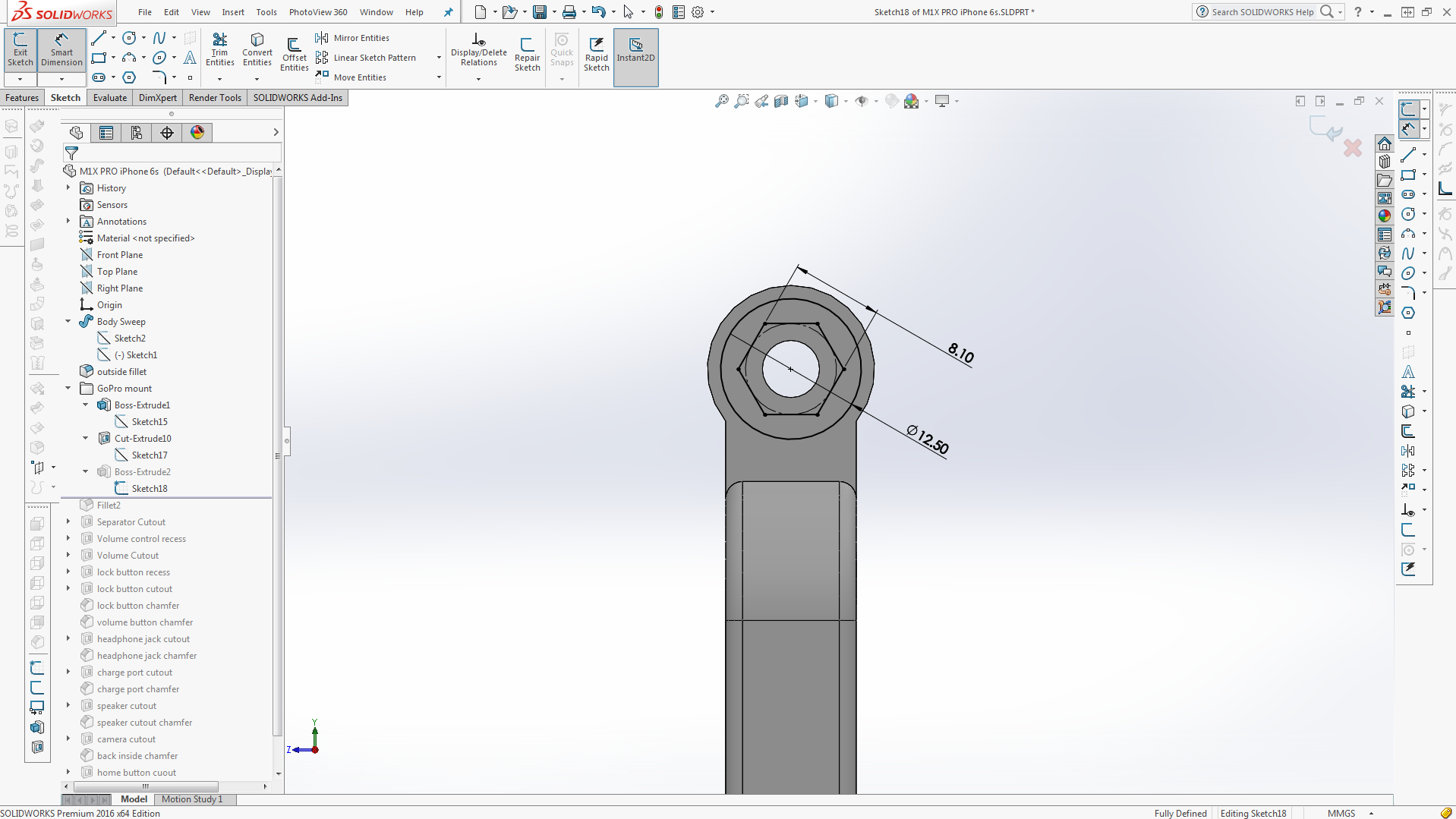Click the Mirror Entities command
1456x819 pixels.
click(352, 38)
